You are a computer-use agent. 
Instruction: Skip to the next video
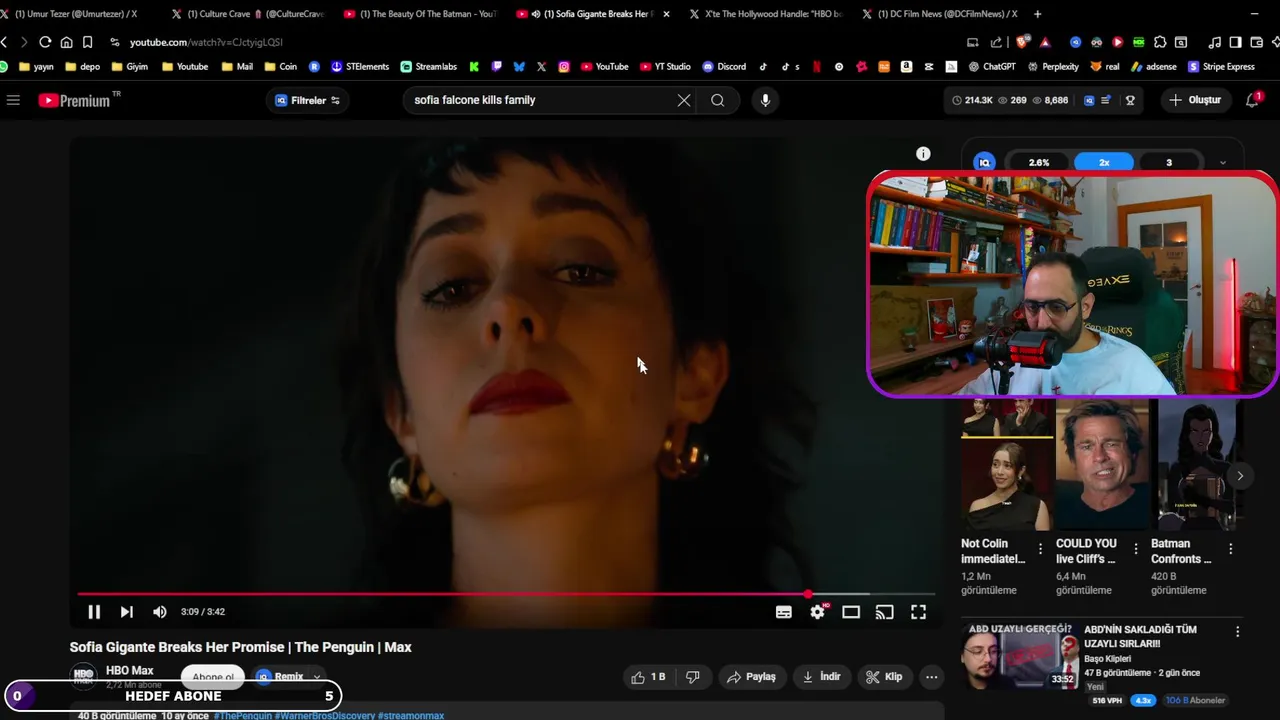click(x=127, y=612)
